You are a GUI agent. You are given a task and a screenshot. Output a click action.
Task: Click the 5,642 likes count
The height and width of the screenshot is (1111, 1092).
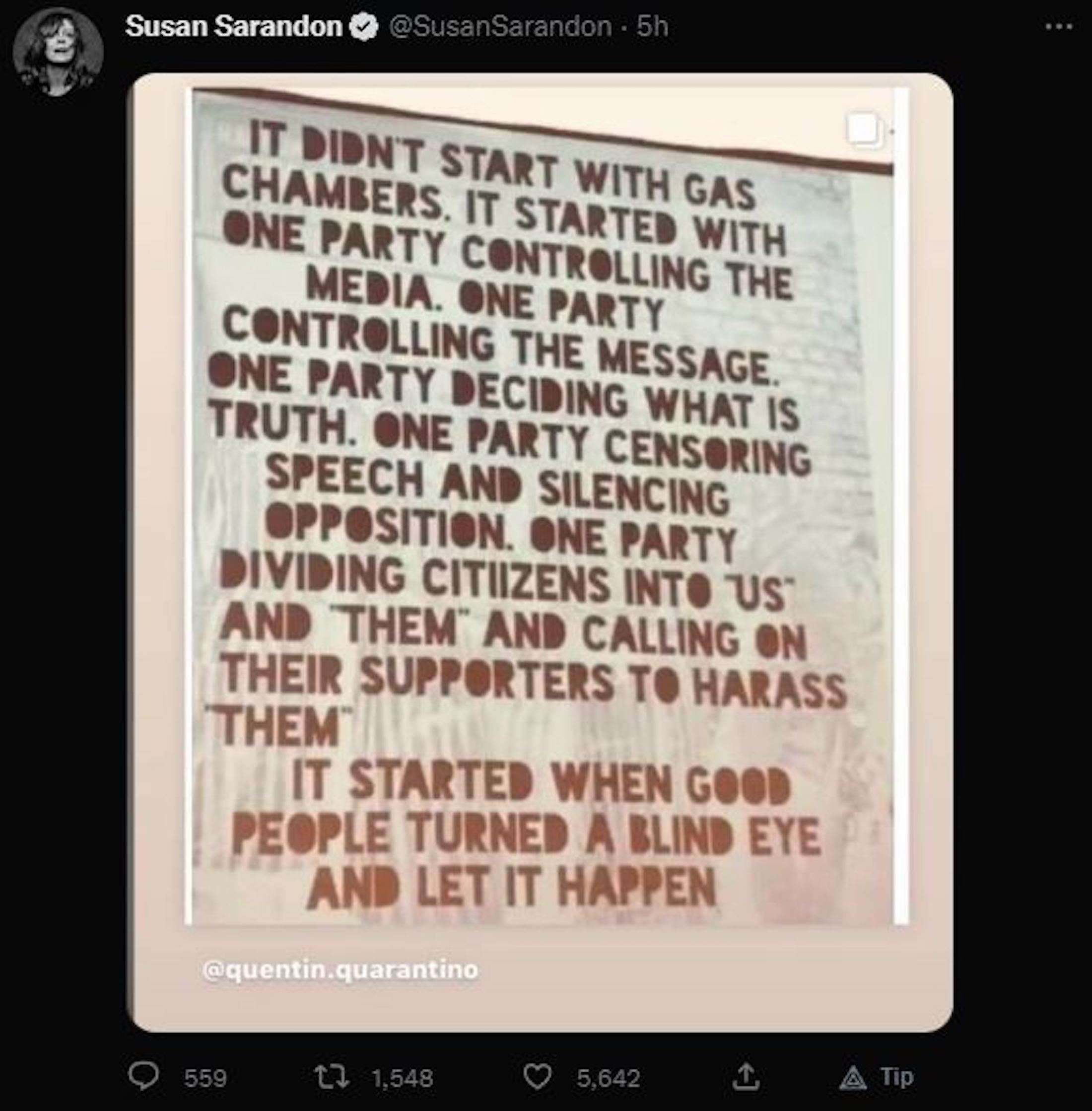[x=608, y=1078]
